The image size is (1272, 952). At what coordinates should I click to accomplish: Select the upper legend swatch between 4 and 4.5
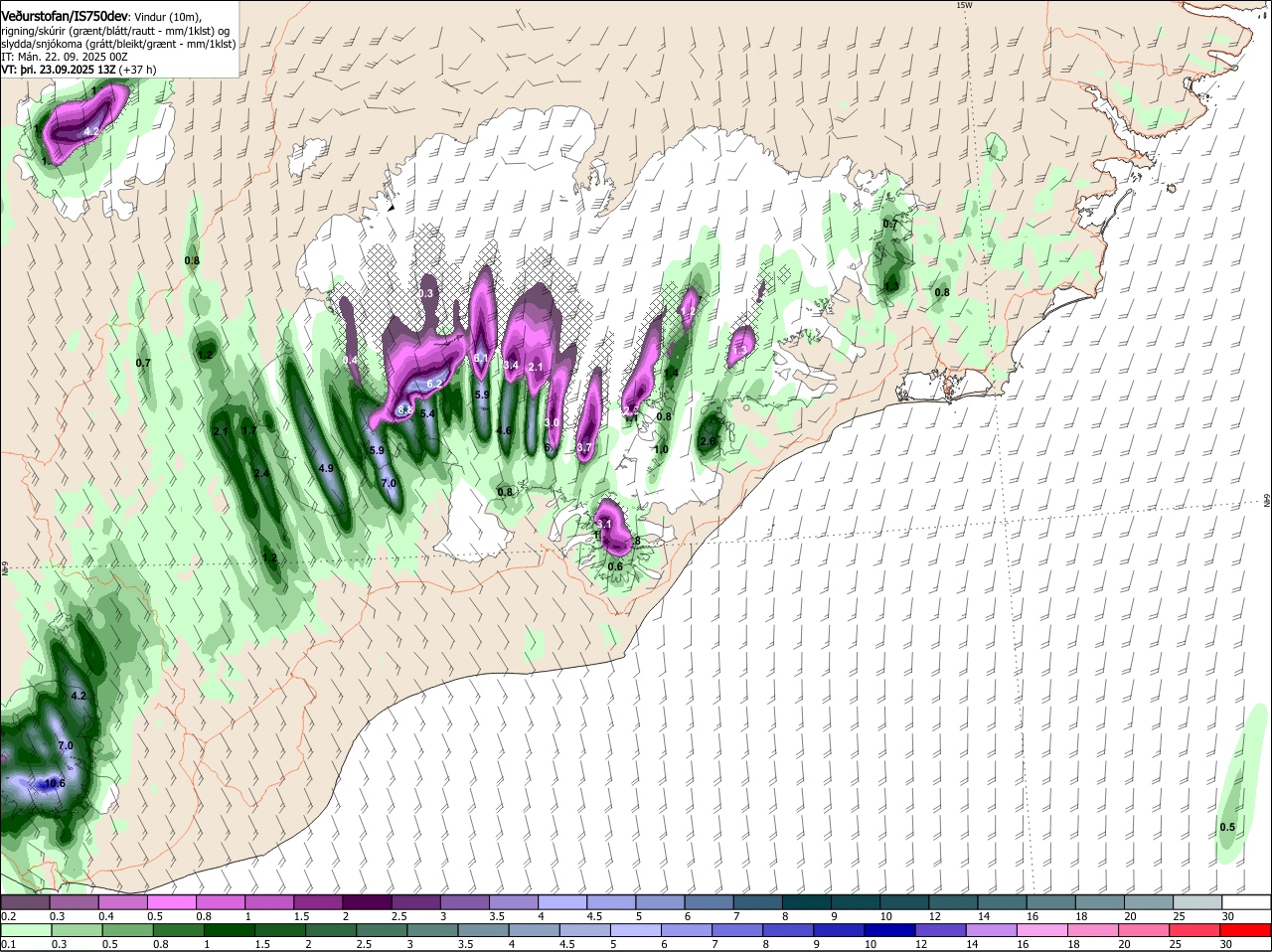(563, 902)
